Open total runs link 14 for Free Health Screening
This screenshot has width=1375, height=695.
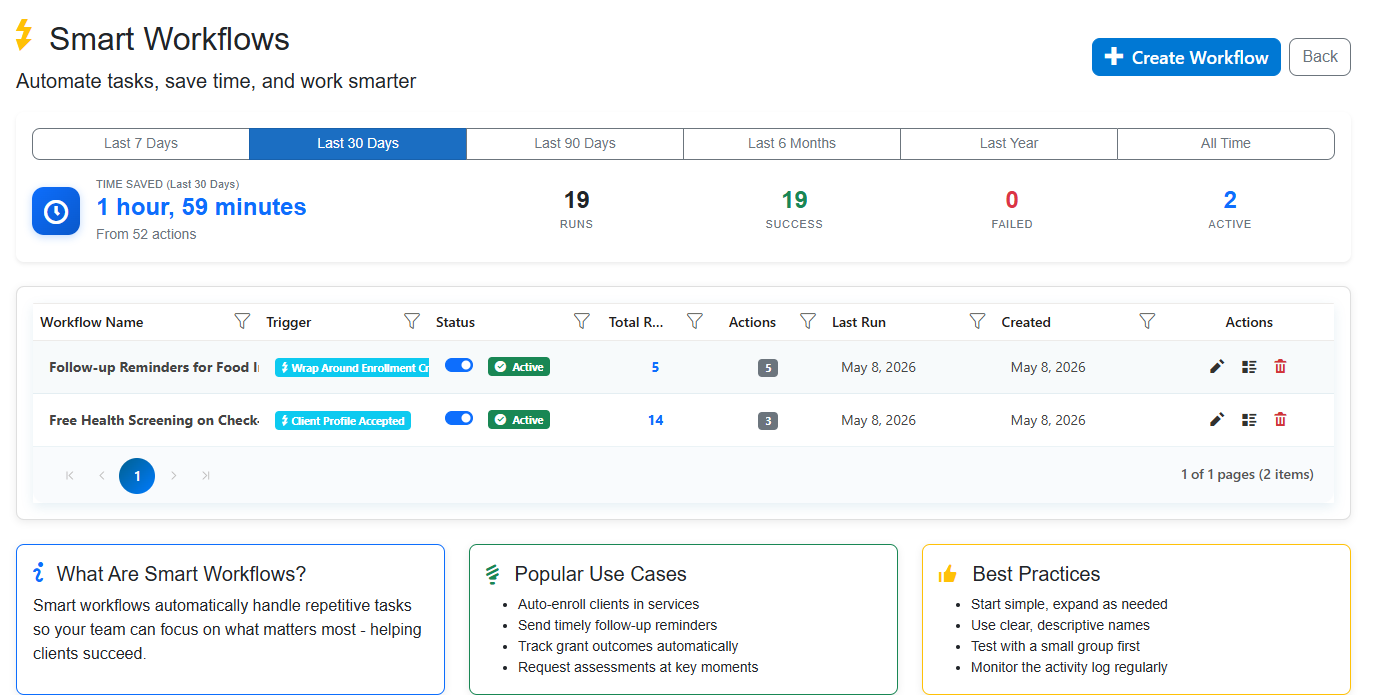655,420
